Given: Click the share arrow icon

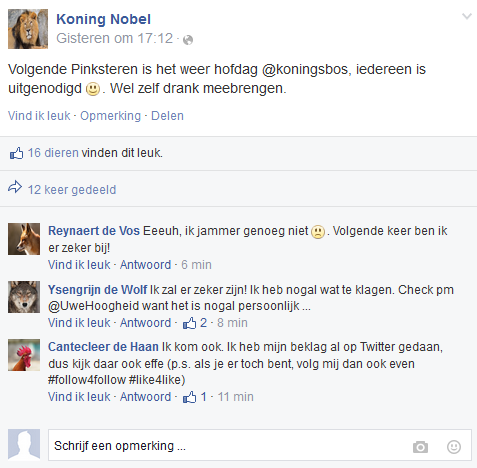Looking at the screenshot, I should [15, 187].
